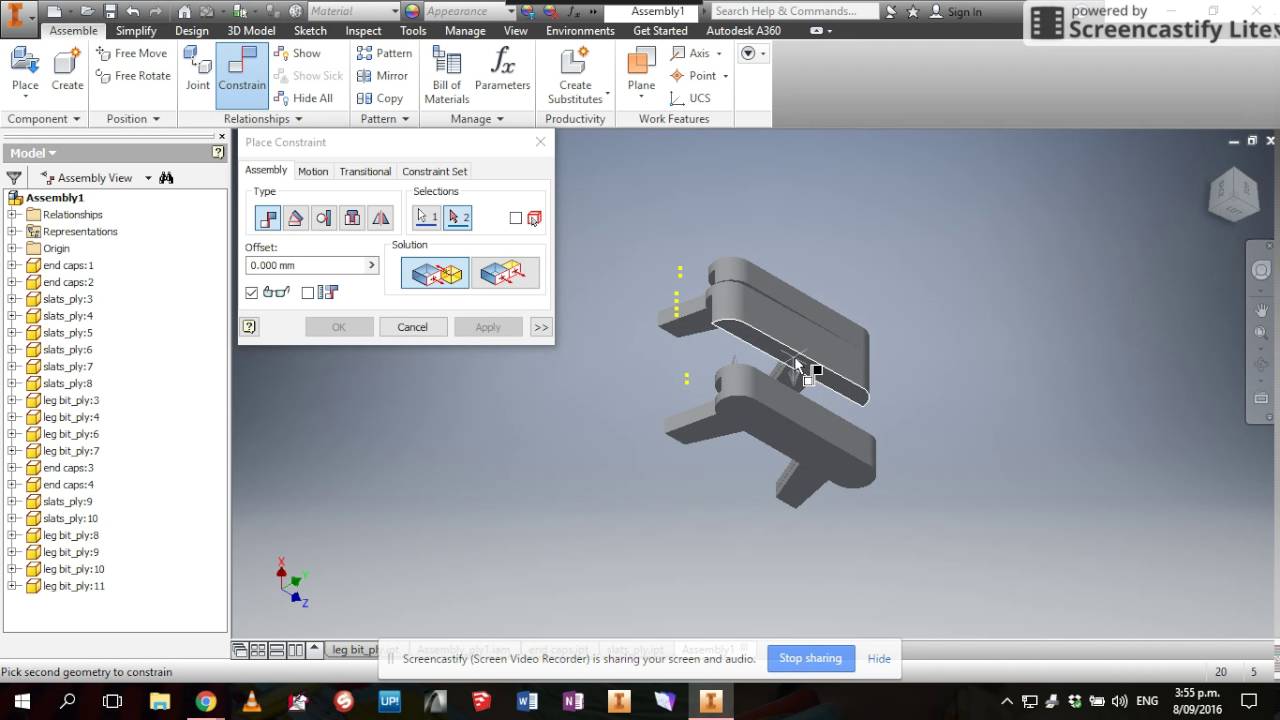Click the work Plane tool
The width and height of the screenshot is (1280, 720).
(641, 70)
